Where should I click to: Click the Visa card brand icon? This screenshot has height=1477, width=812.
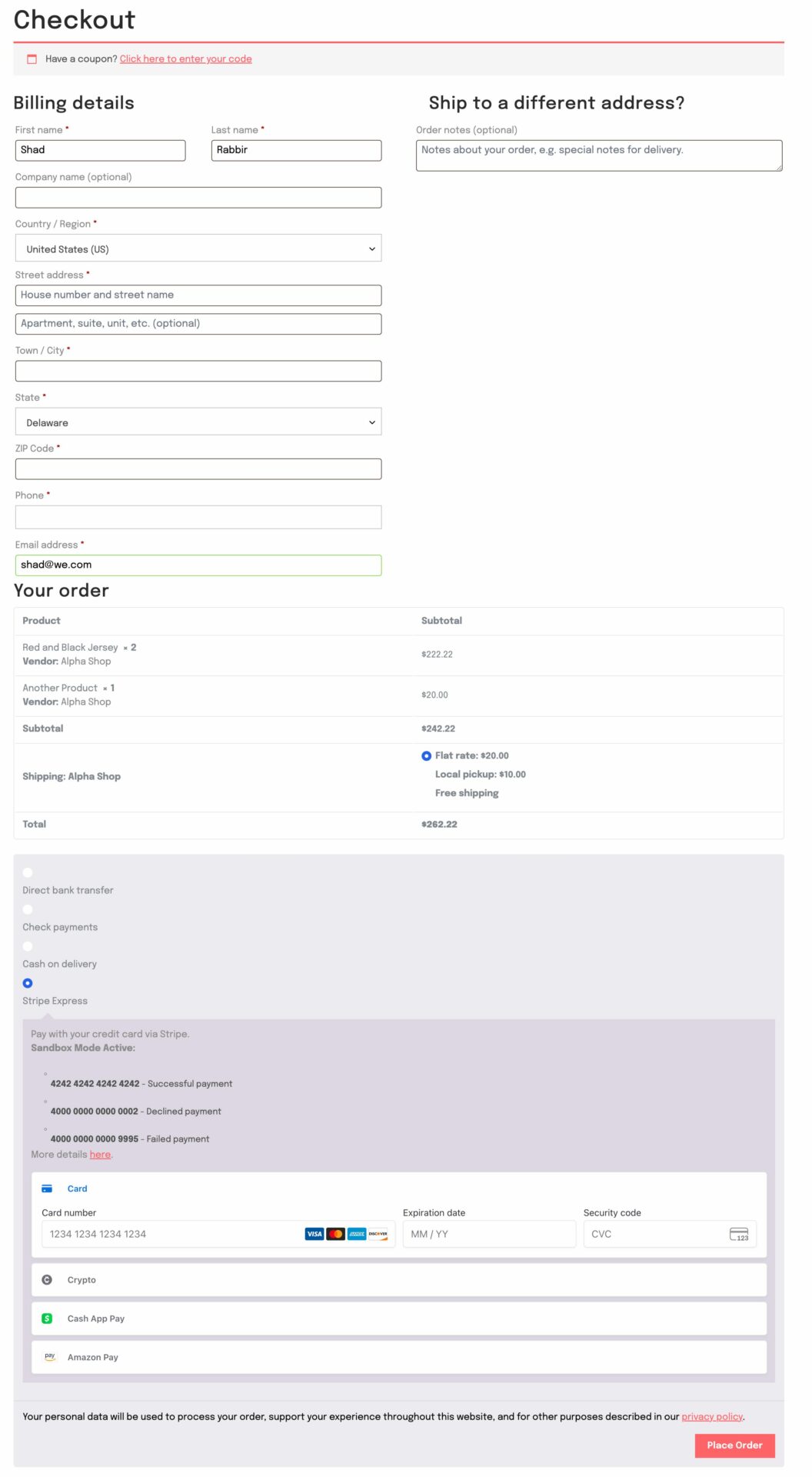(314, 1234)
